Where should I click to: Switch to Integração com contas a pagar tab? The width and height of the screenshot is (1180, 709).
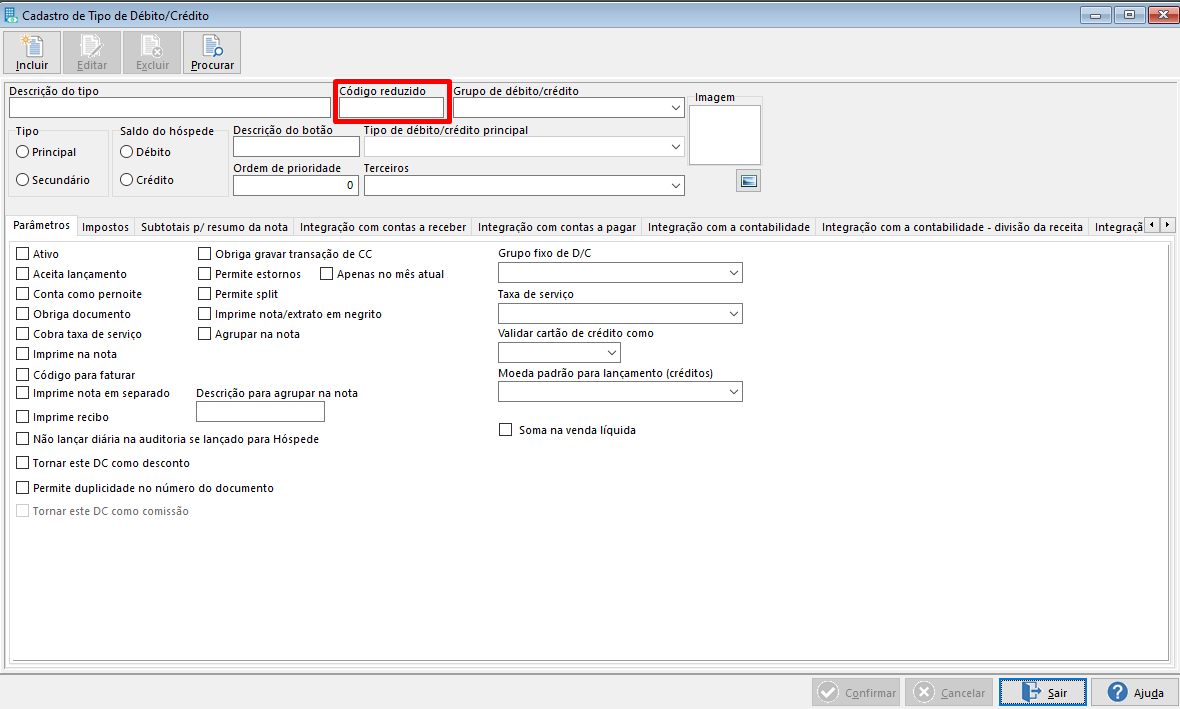point(557,227)
